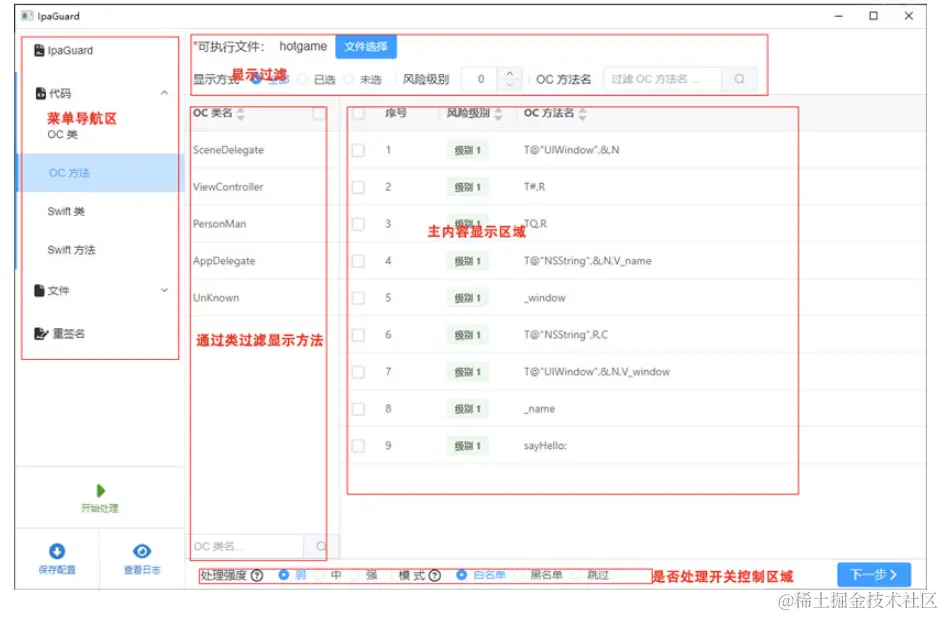Check the row 4 method checkbox
Image resolution: width=944 pixels, height=617 pixels.
tap(358, 261)
